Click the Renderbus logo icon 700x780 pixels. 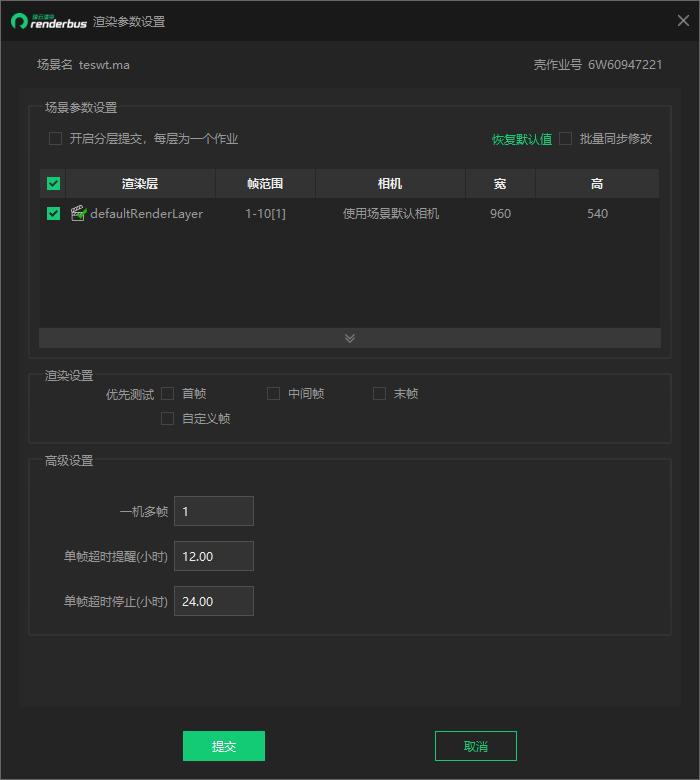[x=19, y=21]
